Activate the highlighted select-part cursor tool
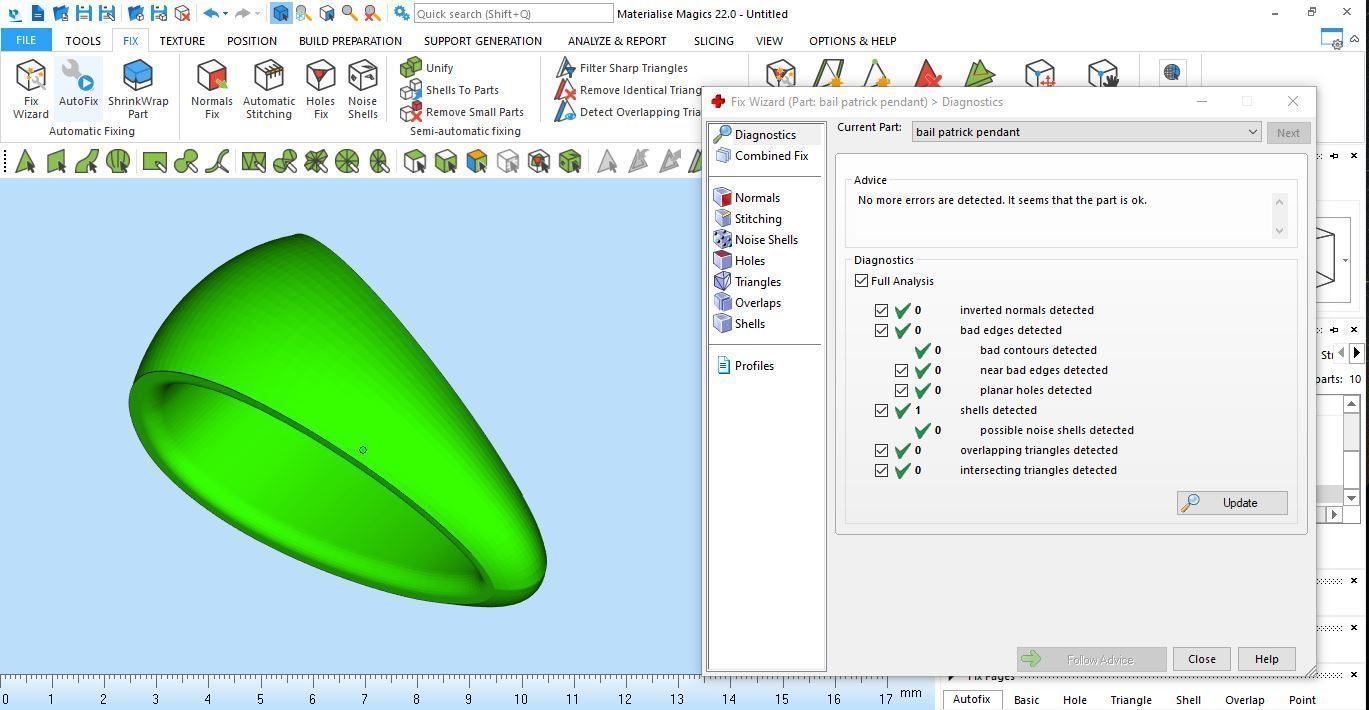 click(x=280, y=14)
